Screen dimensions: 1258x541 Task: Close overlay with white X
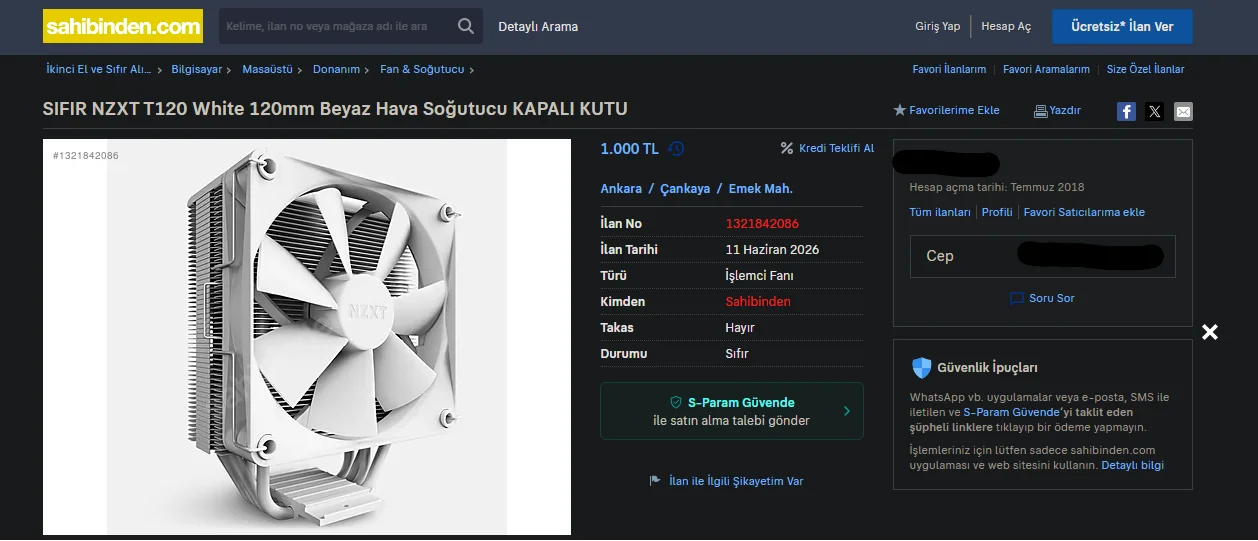(x=1210, y=332)
